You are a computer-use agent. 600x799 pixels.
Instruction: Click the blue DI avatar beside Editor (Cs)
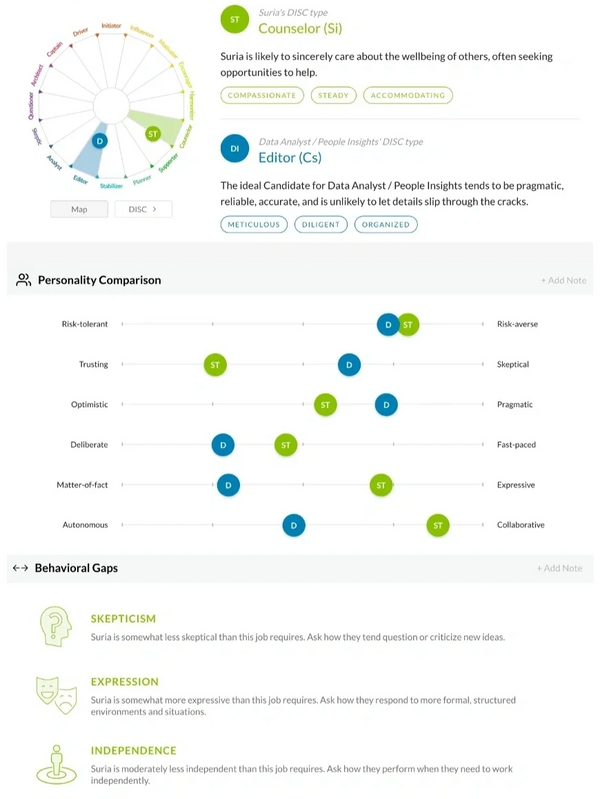234,148
